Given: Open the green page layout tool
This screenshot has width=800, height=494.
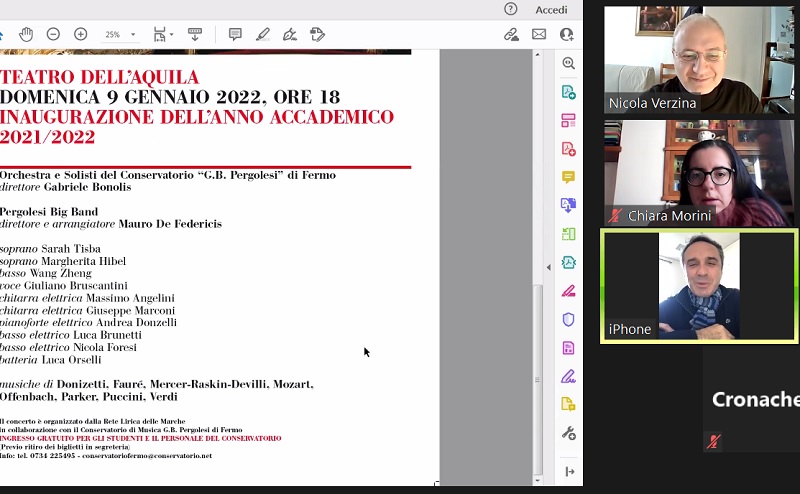Looking at the screenshot, I should coord(568,234).
